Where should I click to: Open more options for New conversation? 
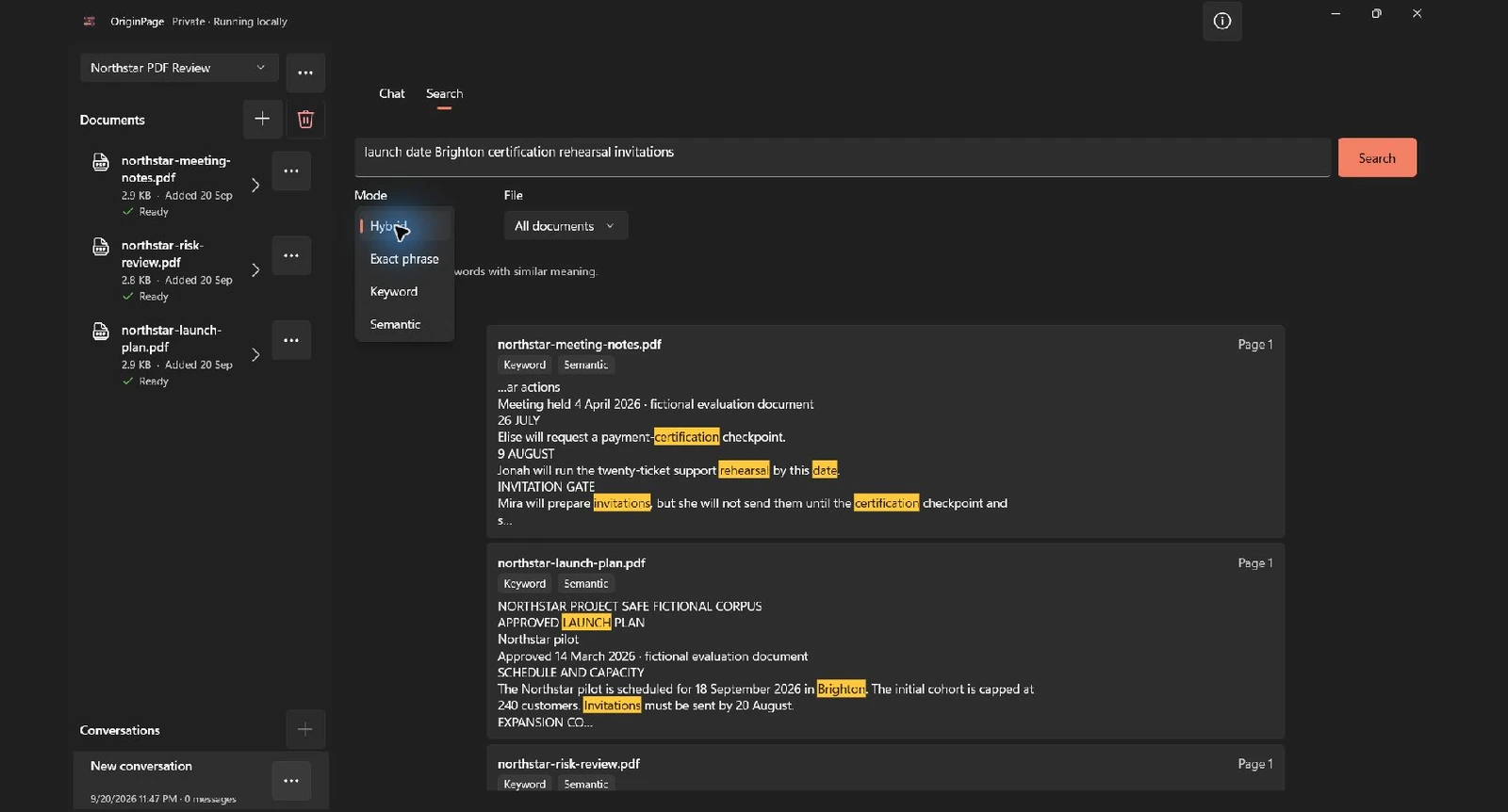coord(291,781)
